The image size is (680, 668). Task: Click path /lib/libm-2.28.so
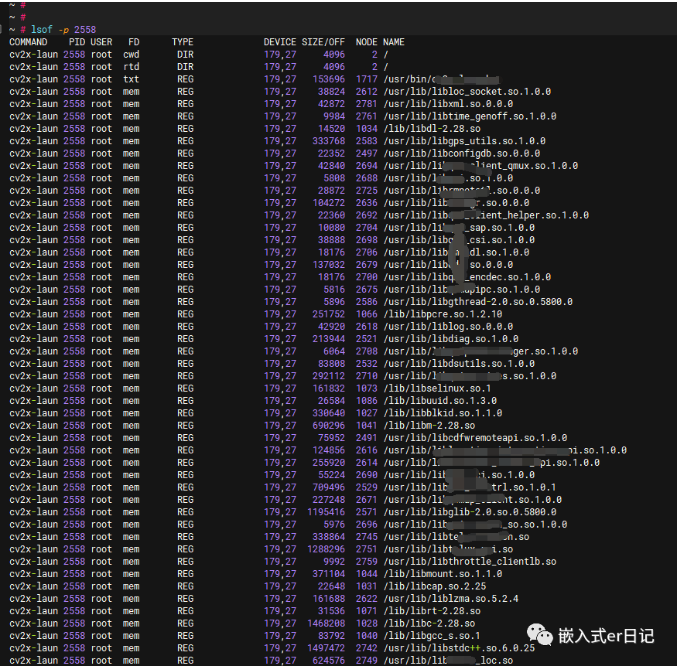click(429, 426)
